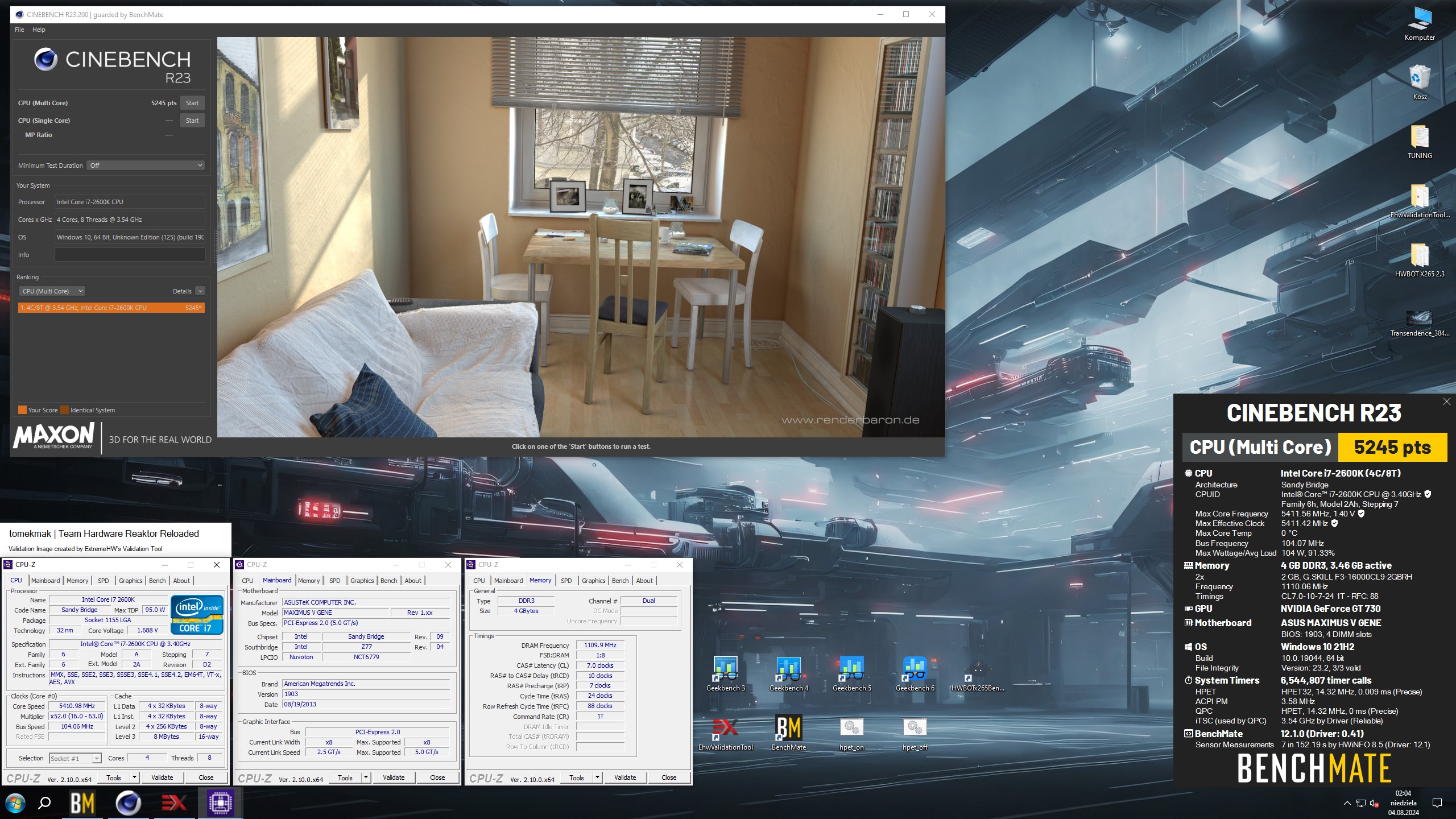The width and height of the screenshot is (1456, 819).
Task: Launch EhwValidationTool desktop shortcut
Action: click(725, 733)
